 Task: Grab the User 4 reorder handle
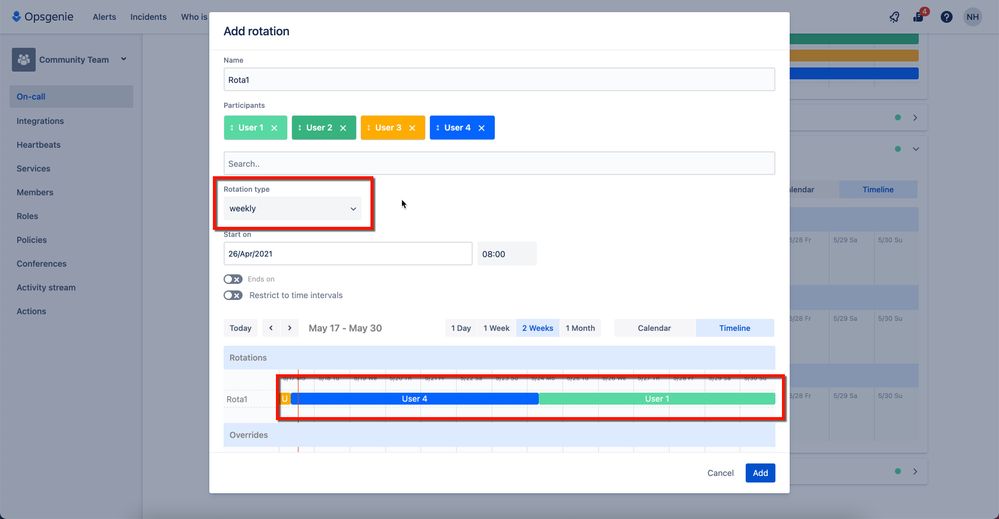coord(437,128)
